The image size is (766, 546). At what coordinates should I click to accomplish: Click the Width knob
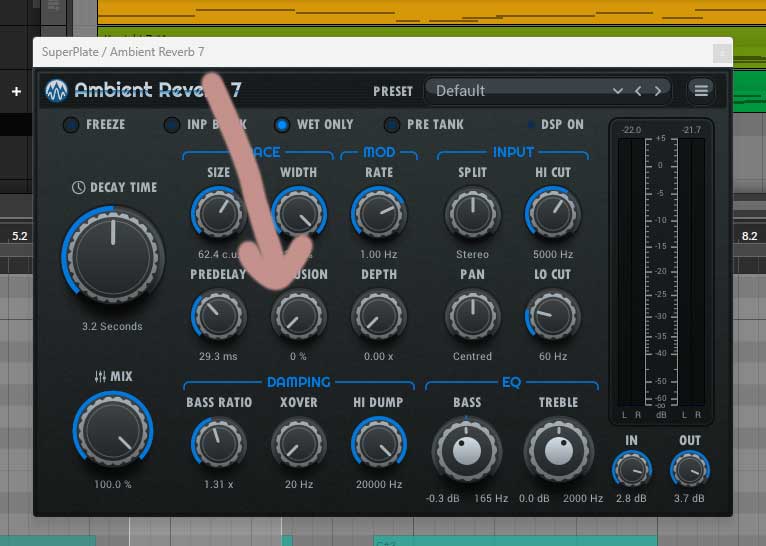[298, 213]
